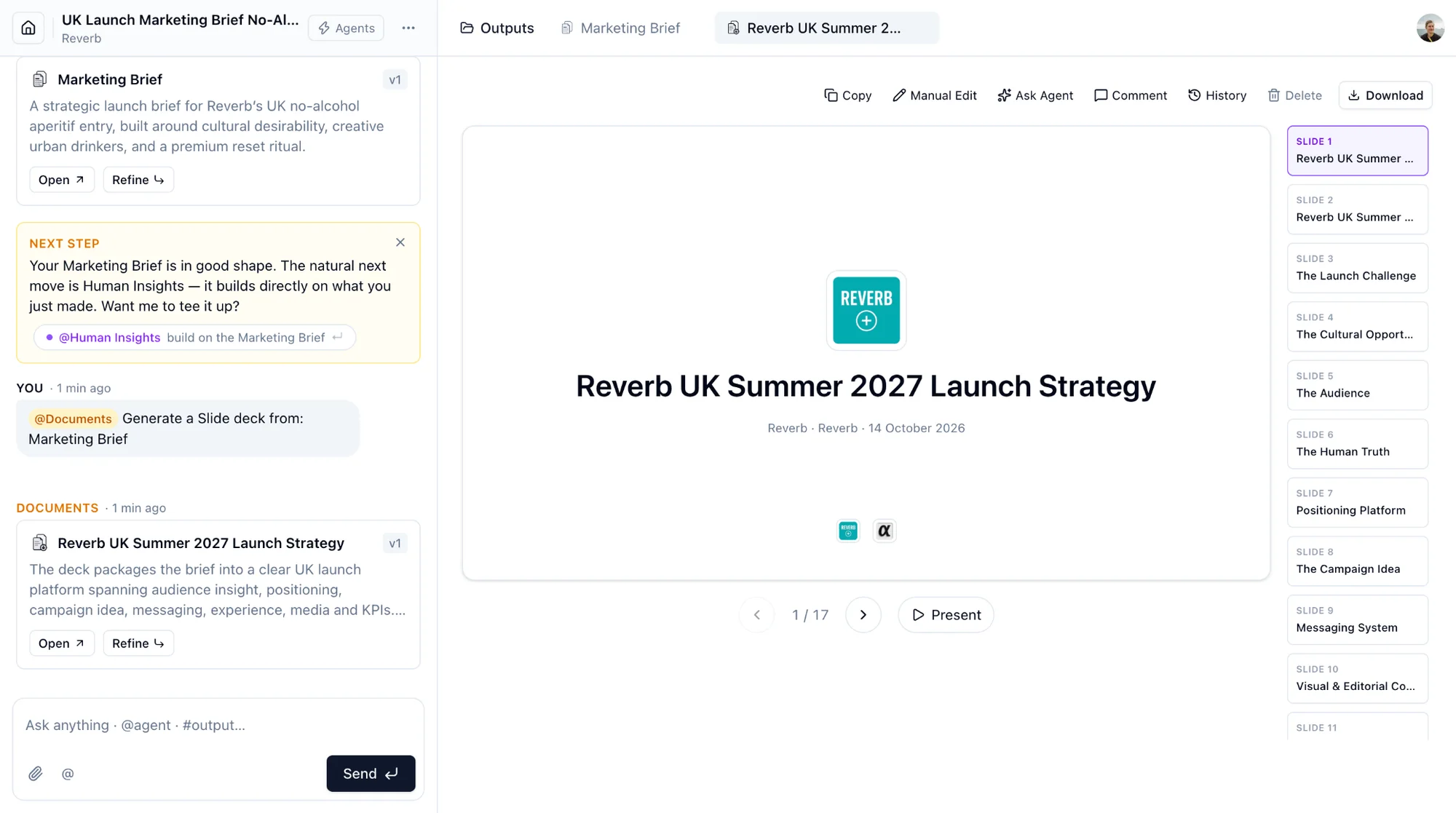This screenshot has height=813, width=1456.
Task: Copy the slide deck
Action: coord(847,95)
